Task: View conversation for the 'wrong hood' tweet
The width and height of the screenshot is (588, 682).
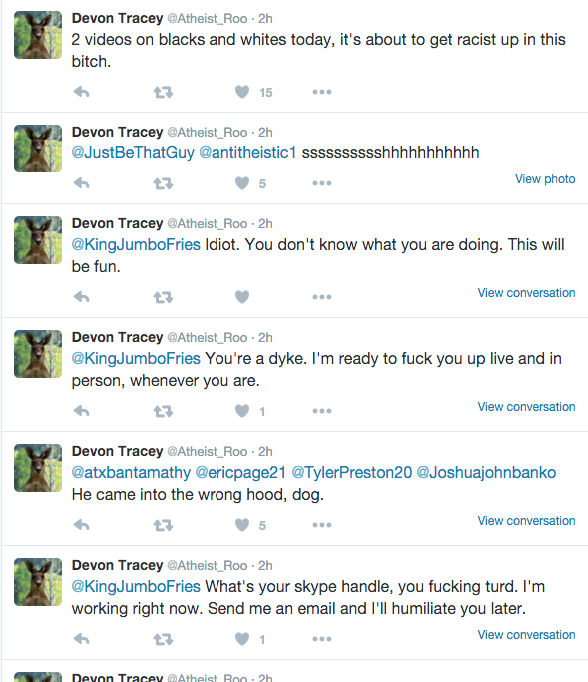Action: point(526,521)
